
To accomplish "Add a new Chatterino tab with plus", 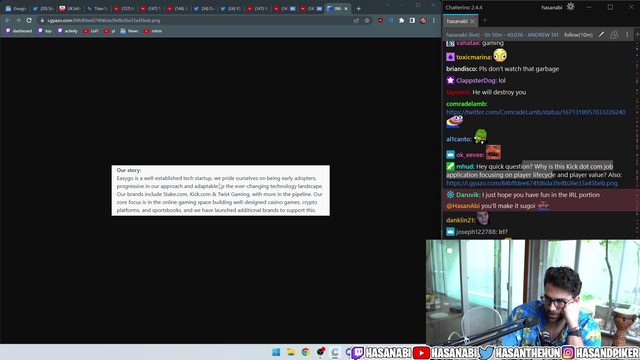I will 485,20.
